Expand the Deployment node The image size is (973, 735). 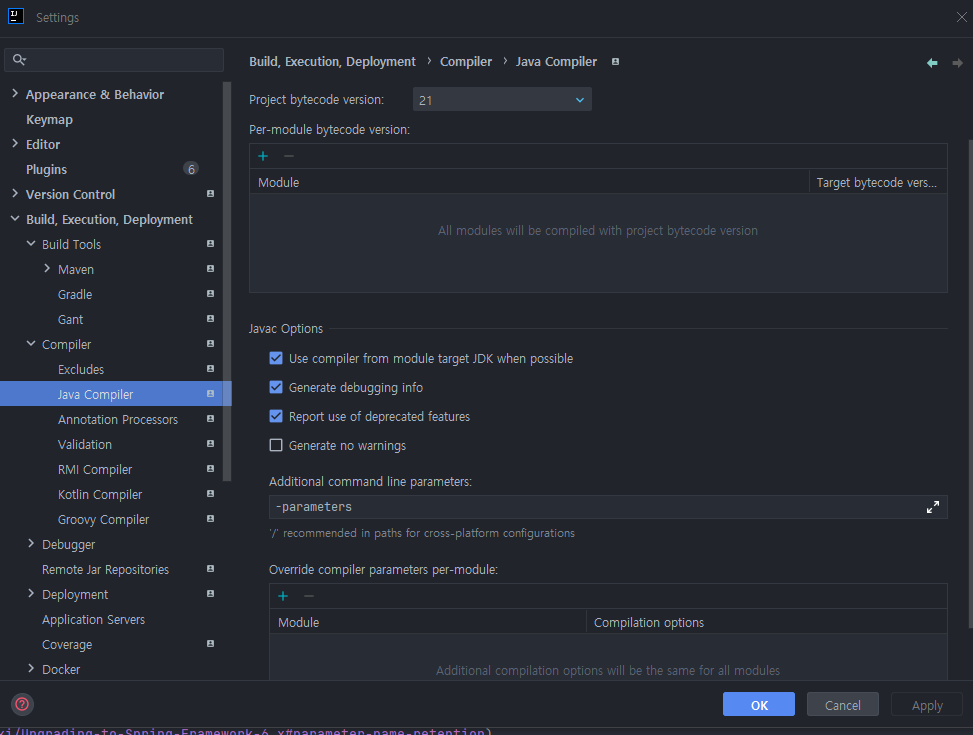[x=31, y=593]
